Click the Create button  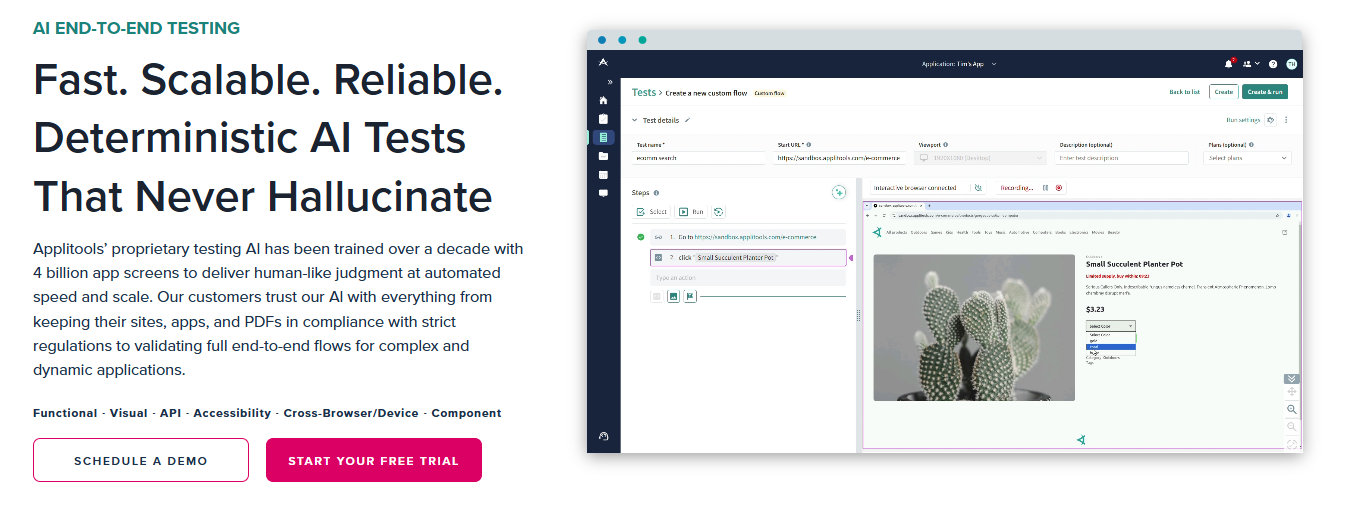click(1223, 92)
